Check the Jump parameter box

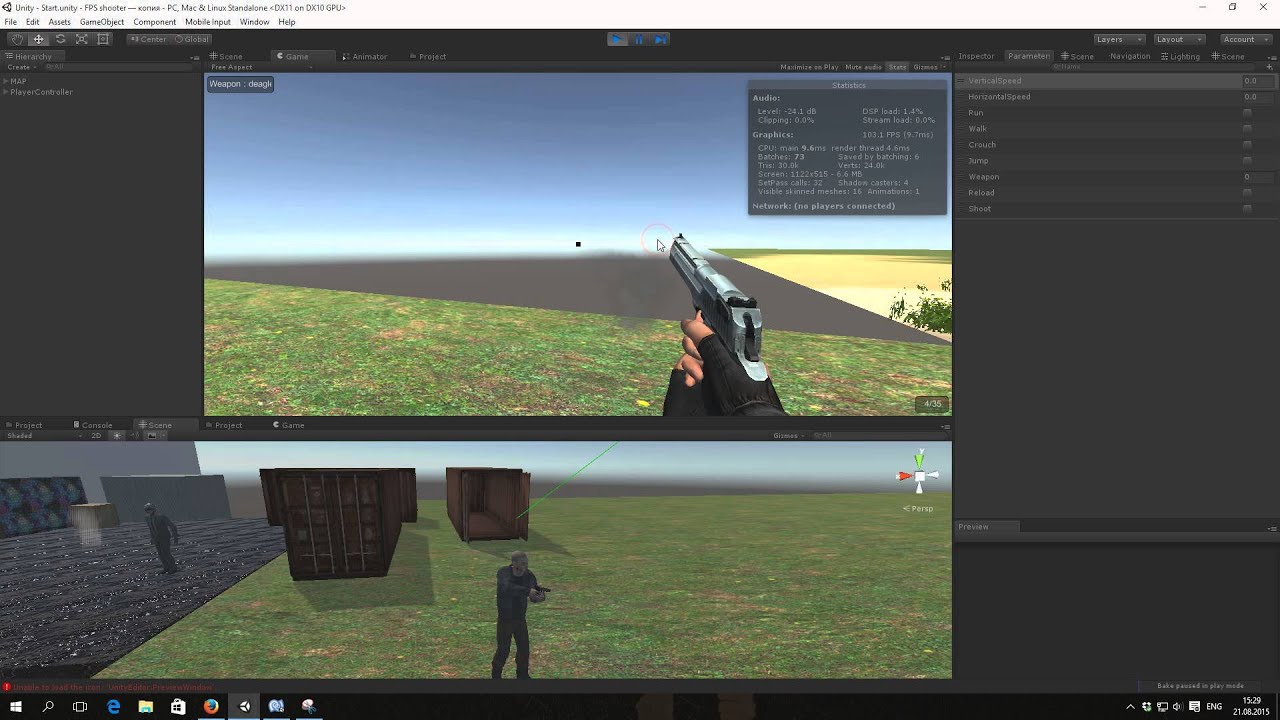click(x=1247, y=161)
